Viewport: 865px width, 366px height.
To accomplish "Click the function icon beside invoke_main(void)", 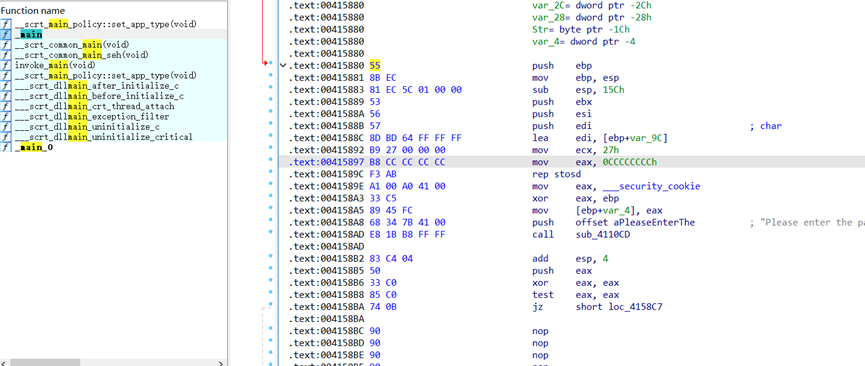I will pos(5,65).
